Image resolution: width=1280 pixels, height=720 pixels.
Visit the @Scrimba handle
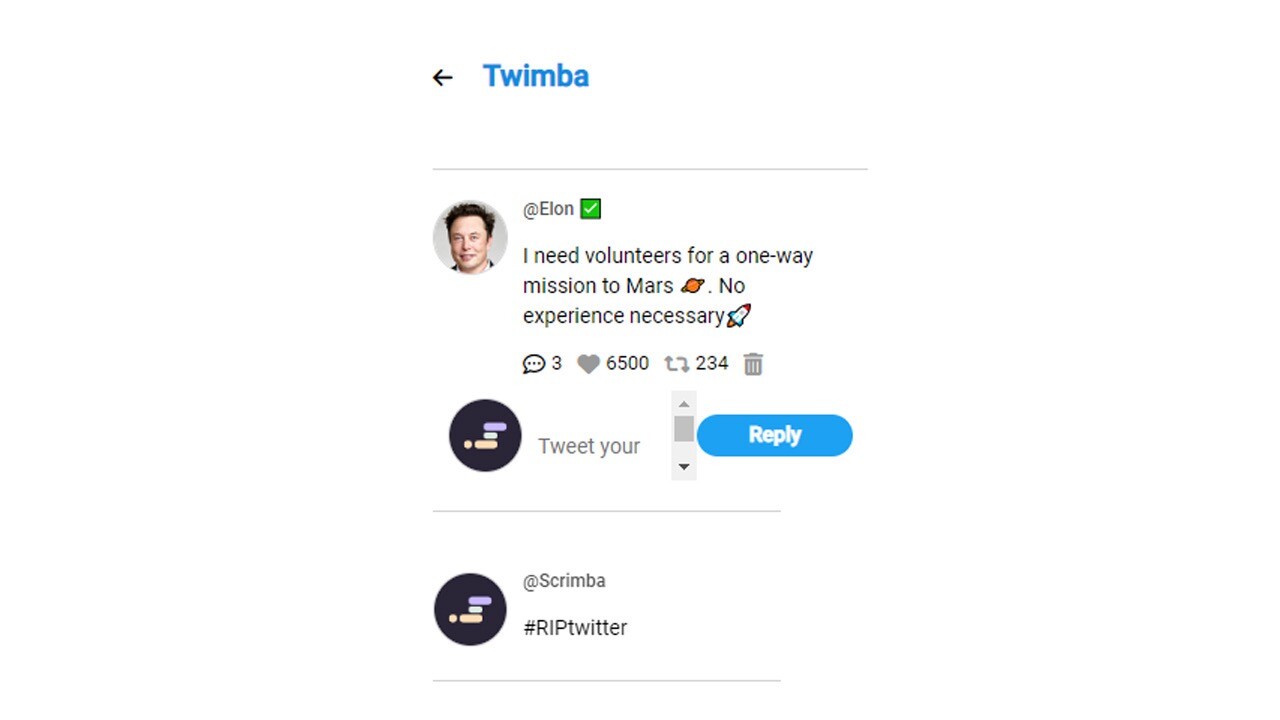tap(564, 581)
